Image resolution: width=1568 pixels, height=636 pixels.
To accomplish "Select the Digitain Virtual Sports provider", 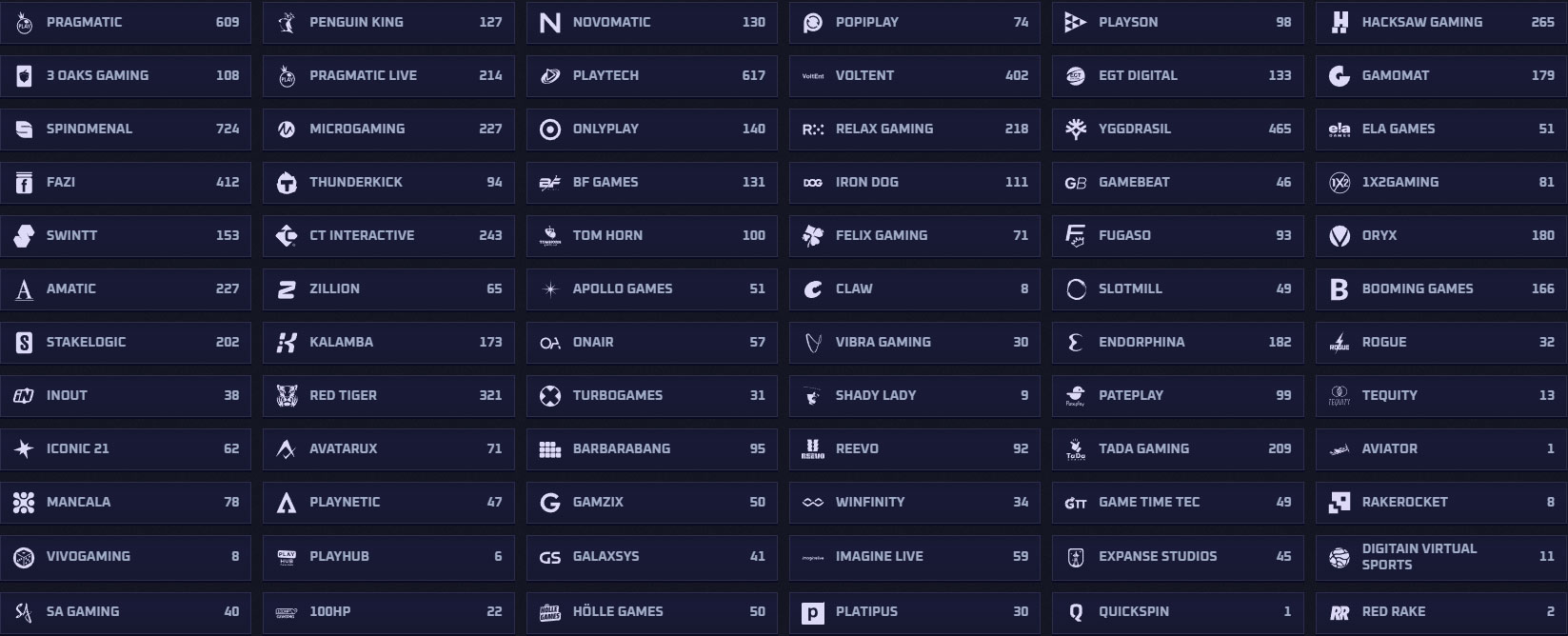I will coord(1440,557).
